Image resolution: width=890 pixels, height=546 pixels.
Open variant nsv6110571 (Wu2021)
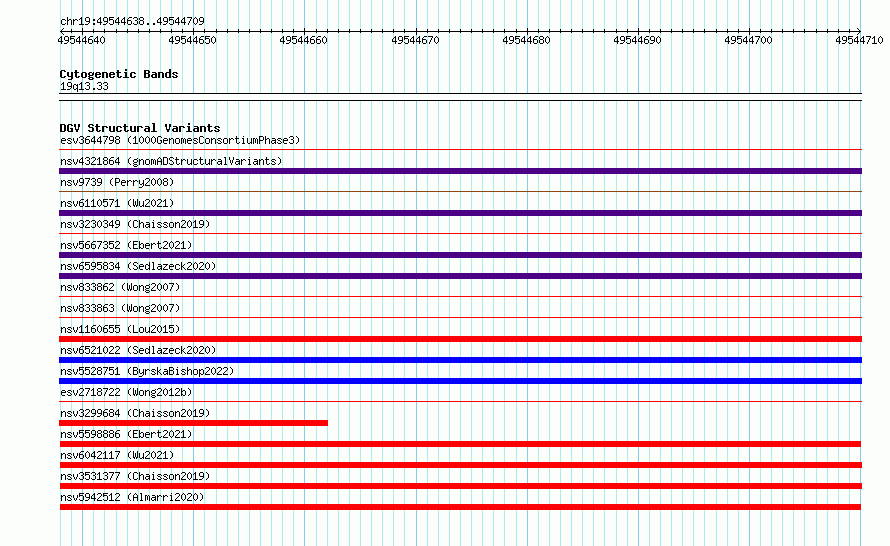pos(117,203)
